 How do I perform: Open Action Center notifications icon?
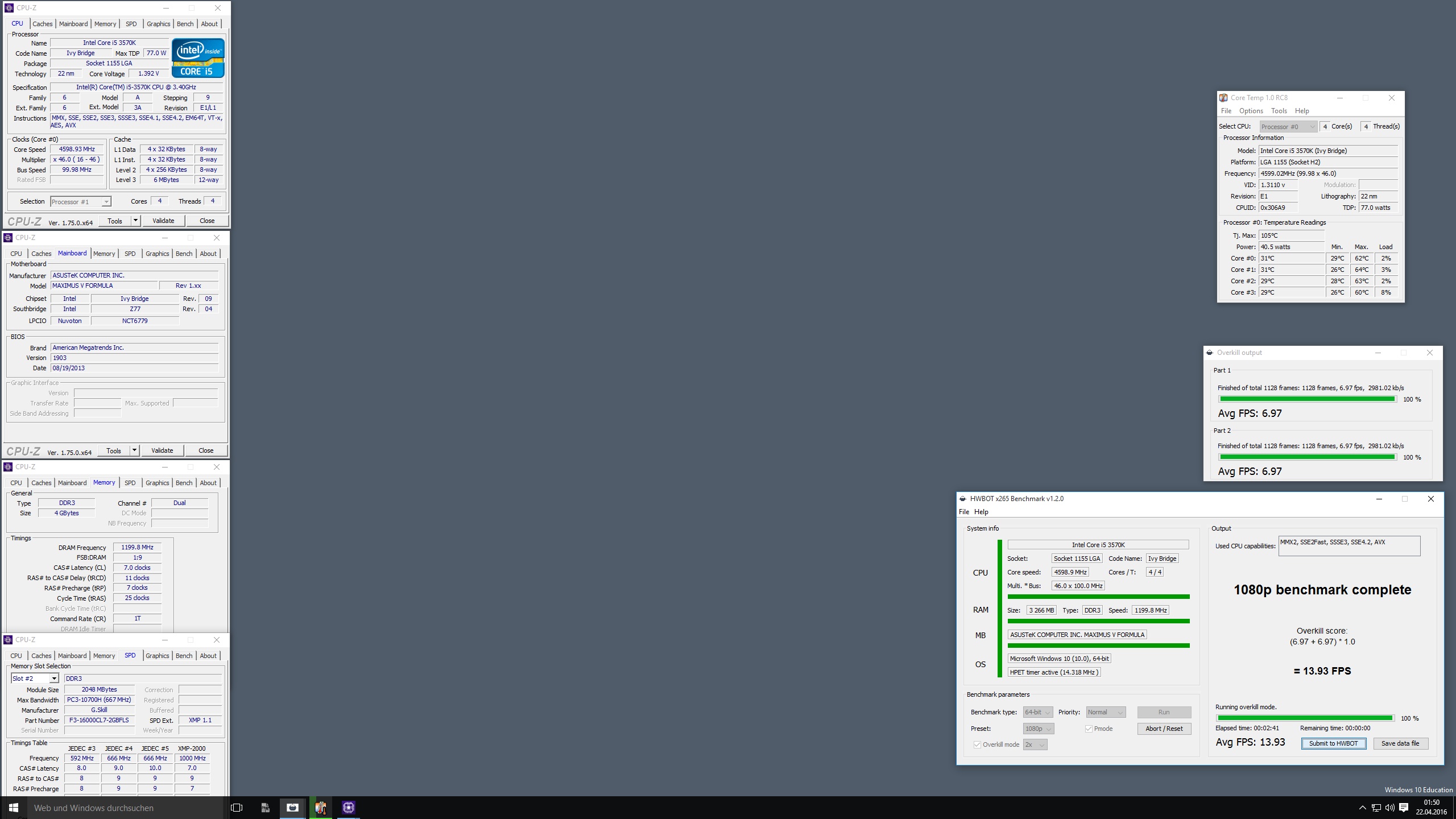[x=1404, y=808]
